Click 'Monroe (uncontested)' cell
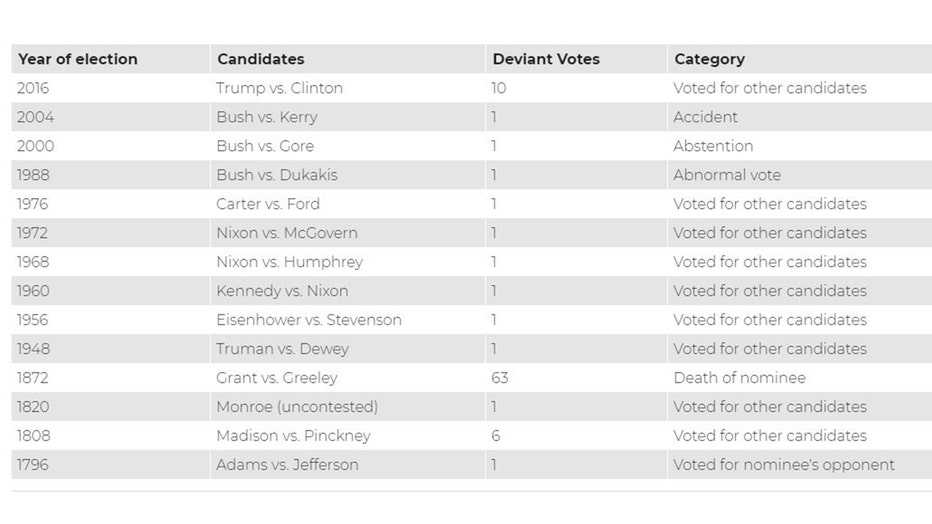932x524 pixels. (297, 407)
